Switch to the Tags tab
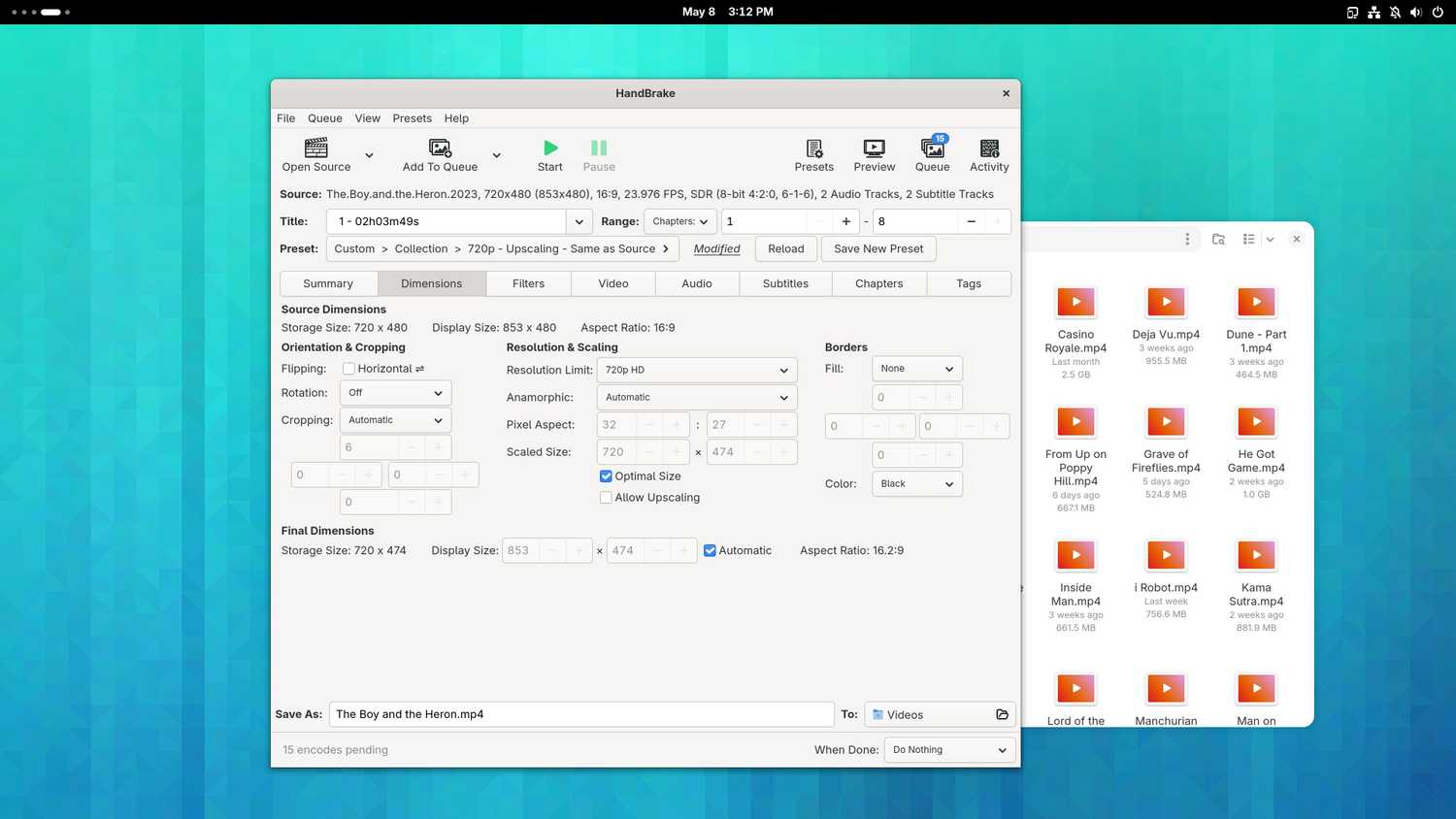 [969, 283]
